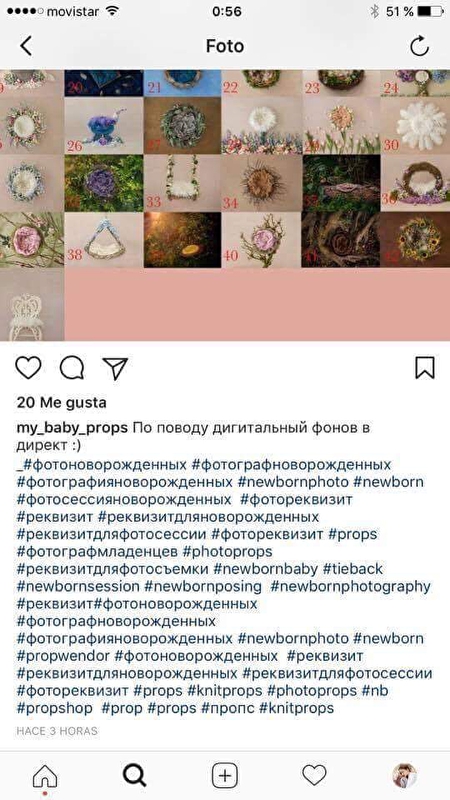View the 20 Me gusta likes list
This screenshot has width=450, height=800.
pos(62,403)
